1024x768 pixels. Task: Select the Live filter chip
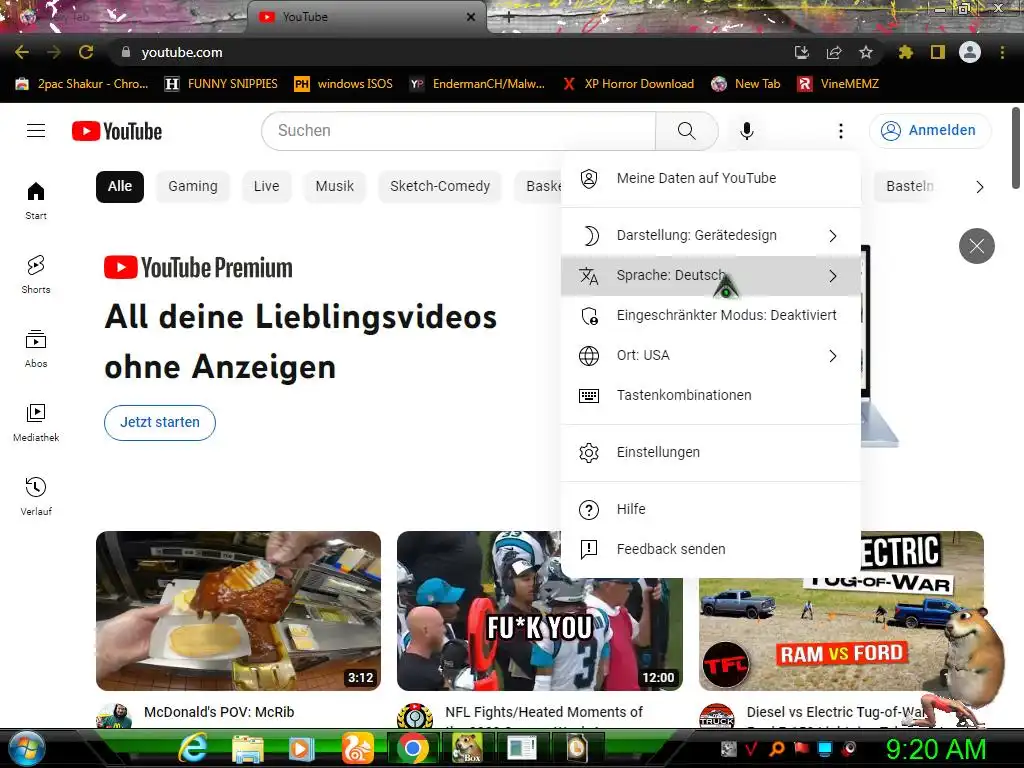(x=266, y=186)
